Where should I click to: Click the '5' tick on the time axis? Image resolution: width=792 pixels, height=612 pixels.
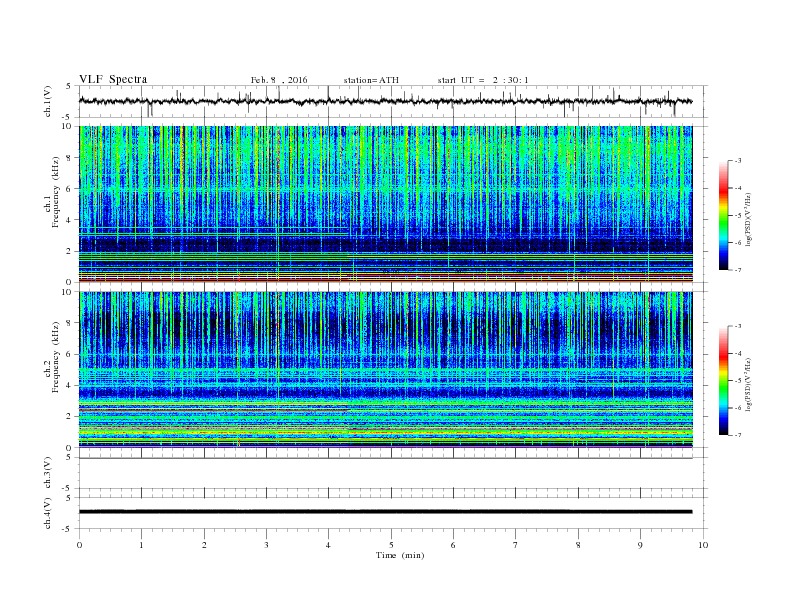(x=391, y=545)
